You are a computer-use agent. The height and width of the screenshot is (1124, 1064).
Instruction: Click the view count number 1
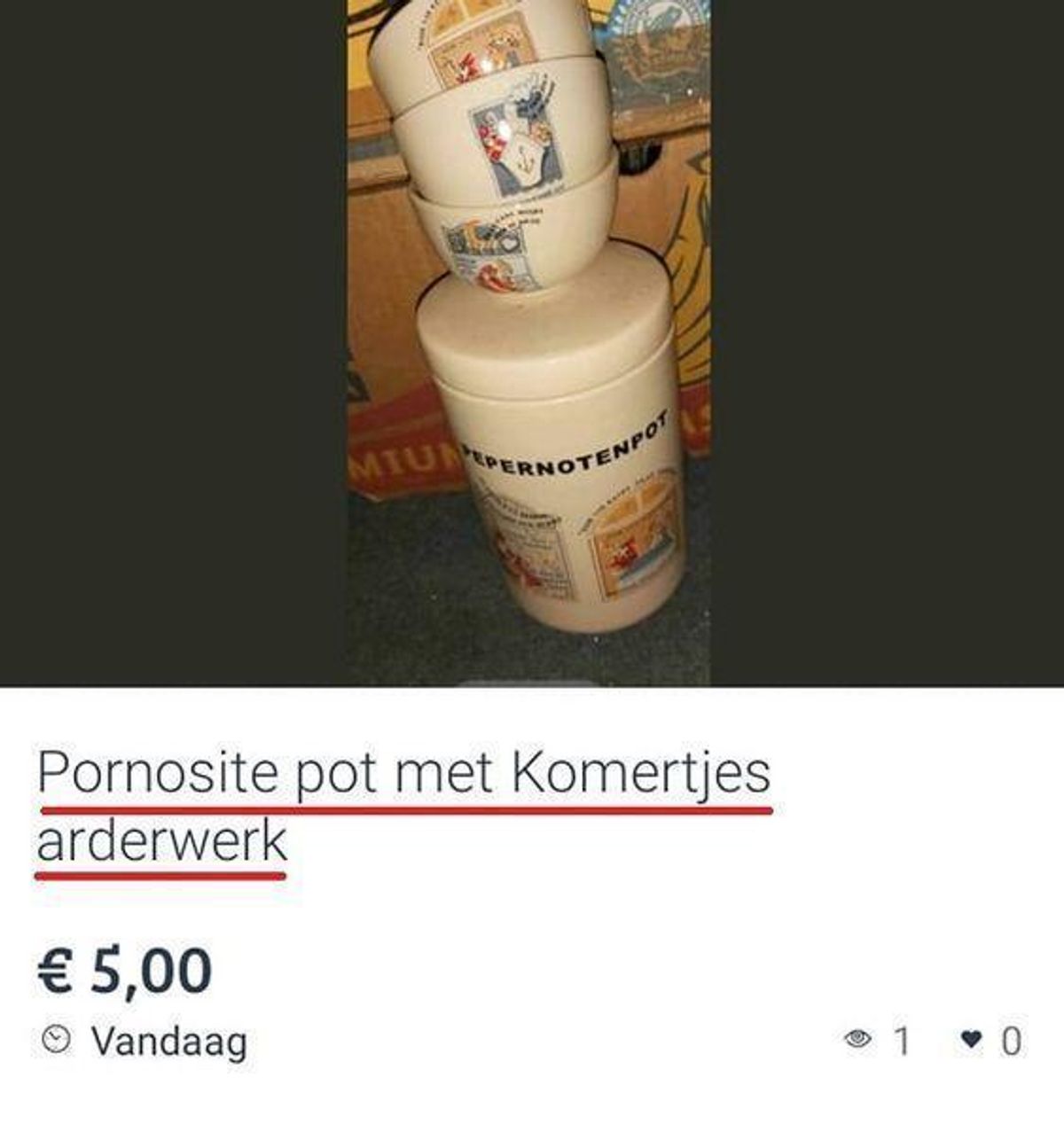pyautogui.click(x=902, y=1041)
